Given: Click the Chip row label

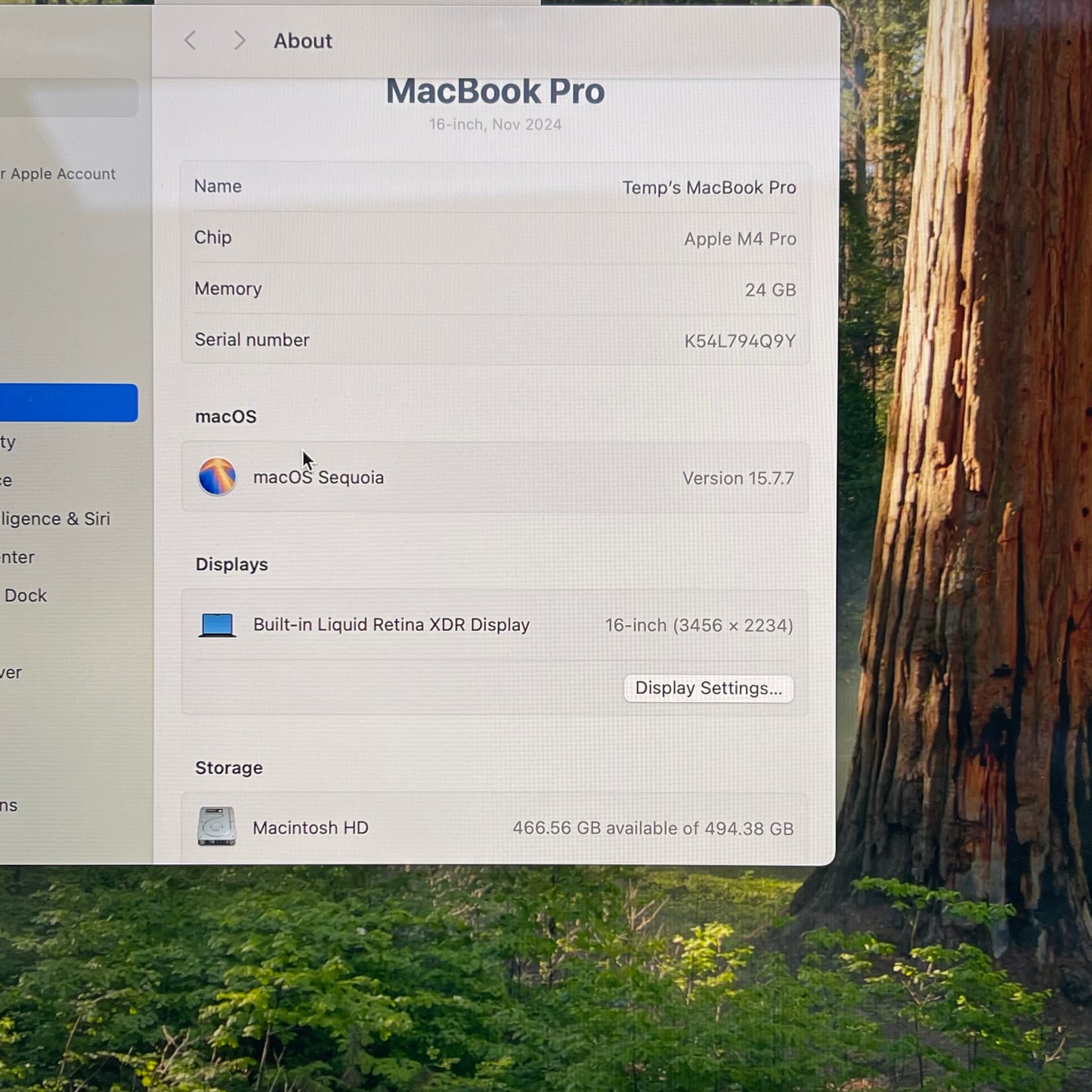Looking at the screenshot, I should click(x=213, y=237).
